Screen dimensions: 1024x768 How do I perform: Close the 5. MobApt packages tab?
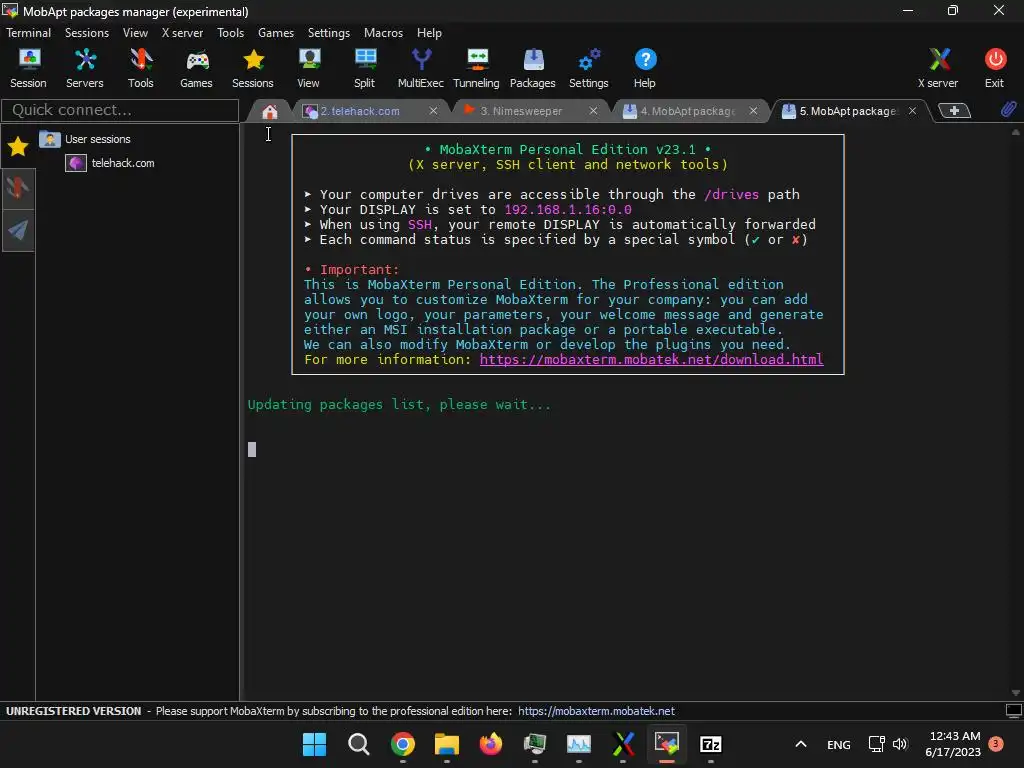[912, 111]
